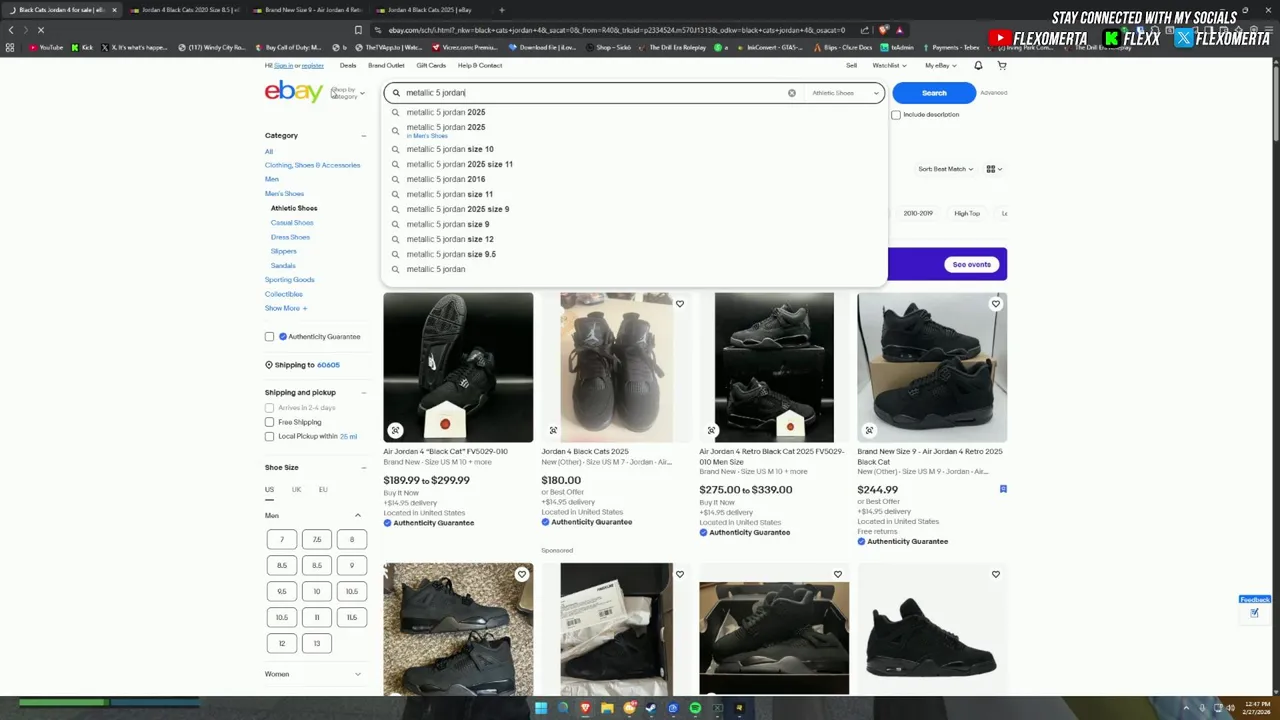Click heart on second-row receipt box listing

[679, 574]
